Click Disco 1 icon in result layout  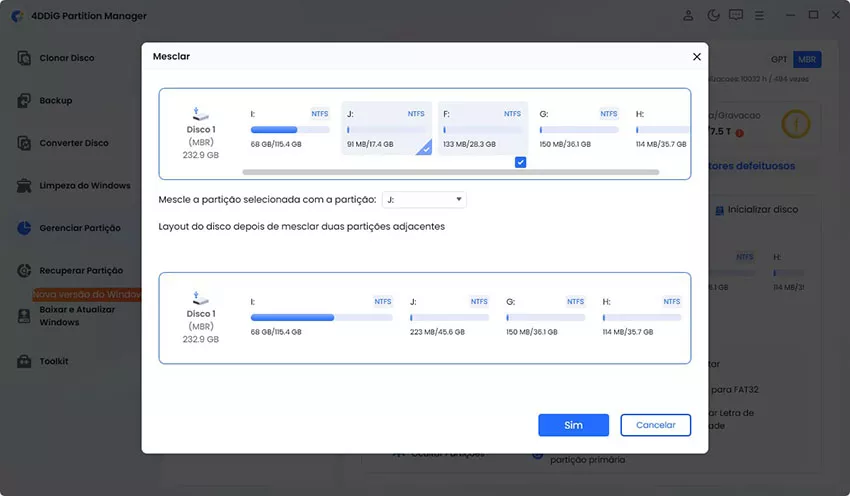point(200,298)
